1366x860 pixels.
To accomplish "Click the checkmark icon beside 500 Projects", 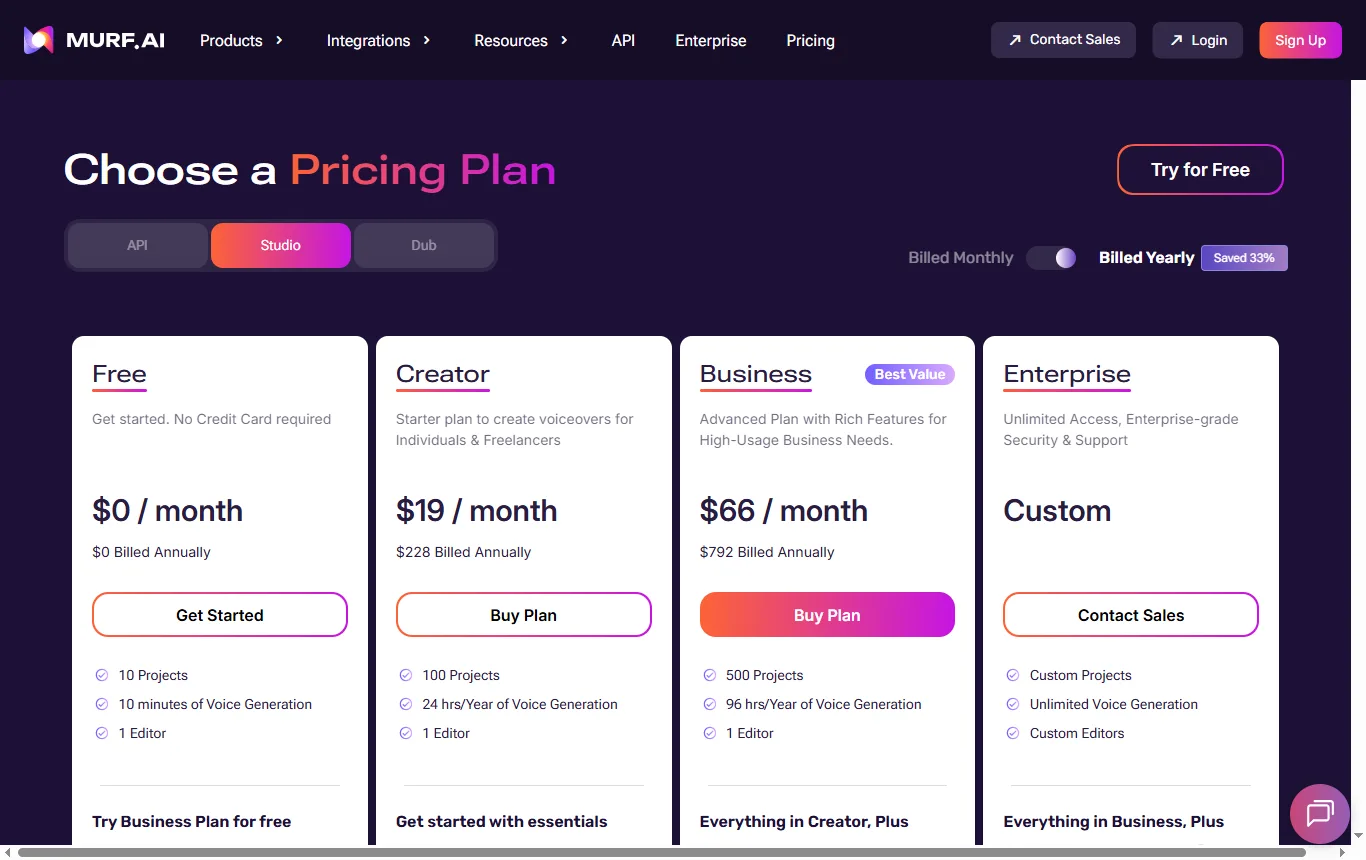I will (x=709, y=675).
